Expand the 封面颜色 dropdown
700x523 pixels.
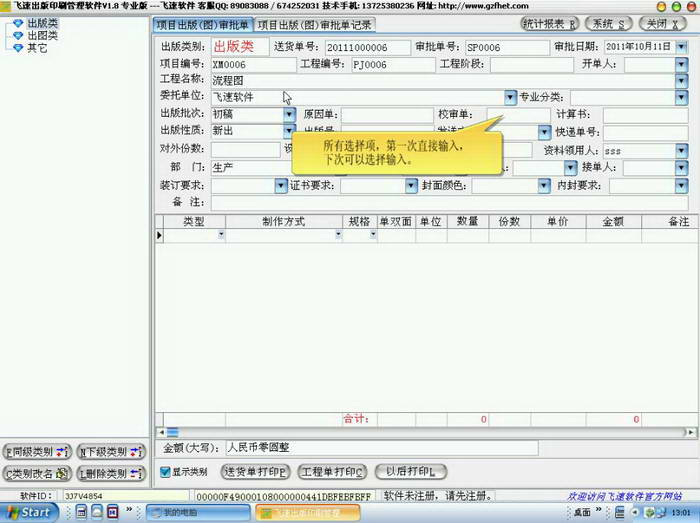click(544, 185)
